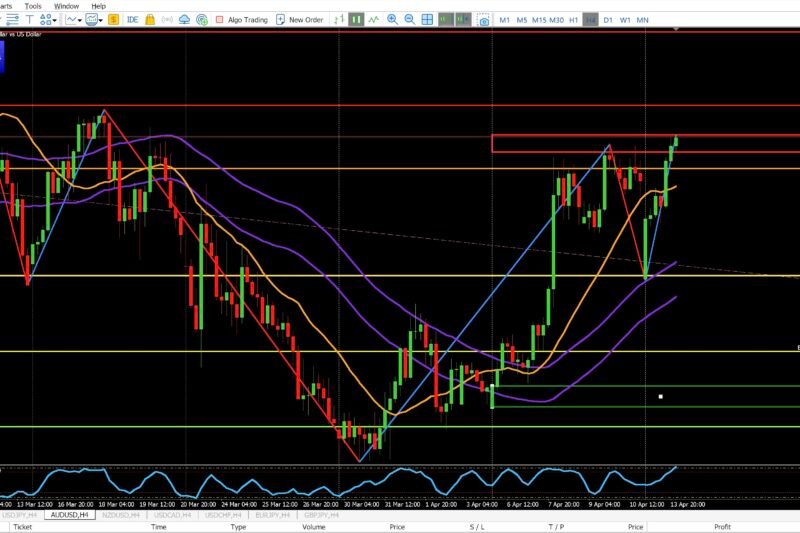Click the white square marker on chart
The width and height of the screenshot is (800, 533).
pyautogui.click(x=661, y=396)
